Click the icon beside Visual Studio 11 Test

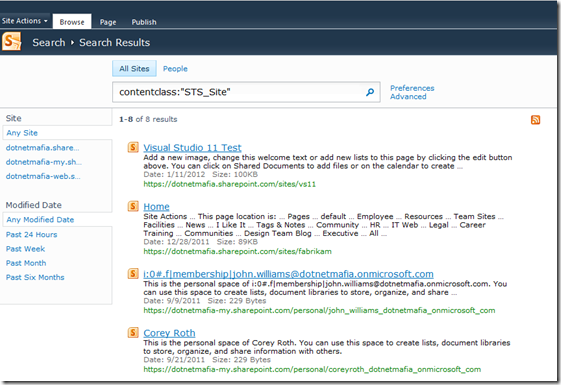(133, 147)
